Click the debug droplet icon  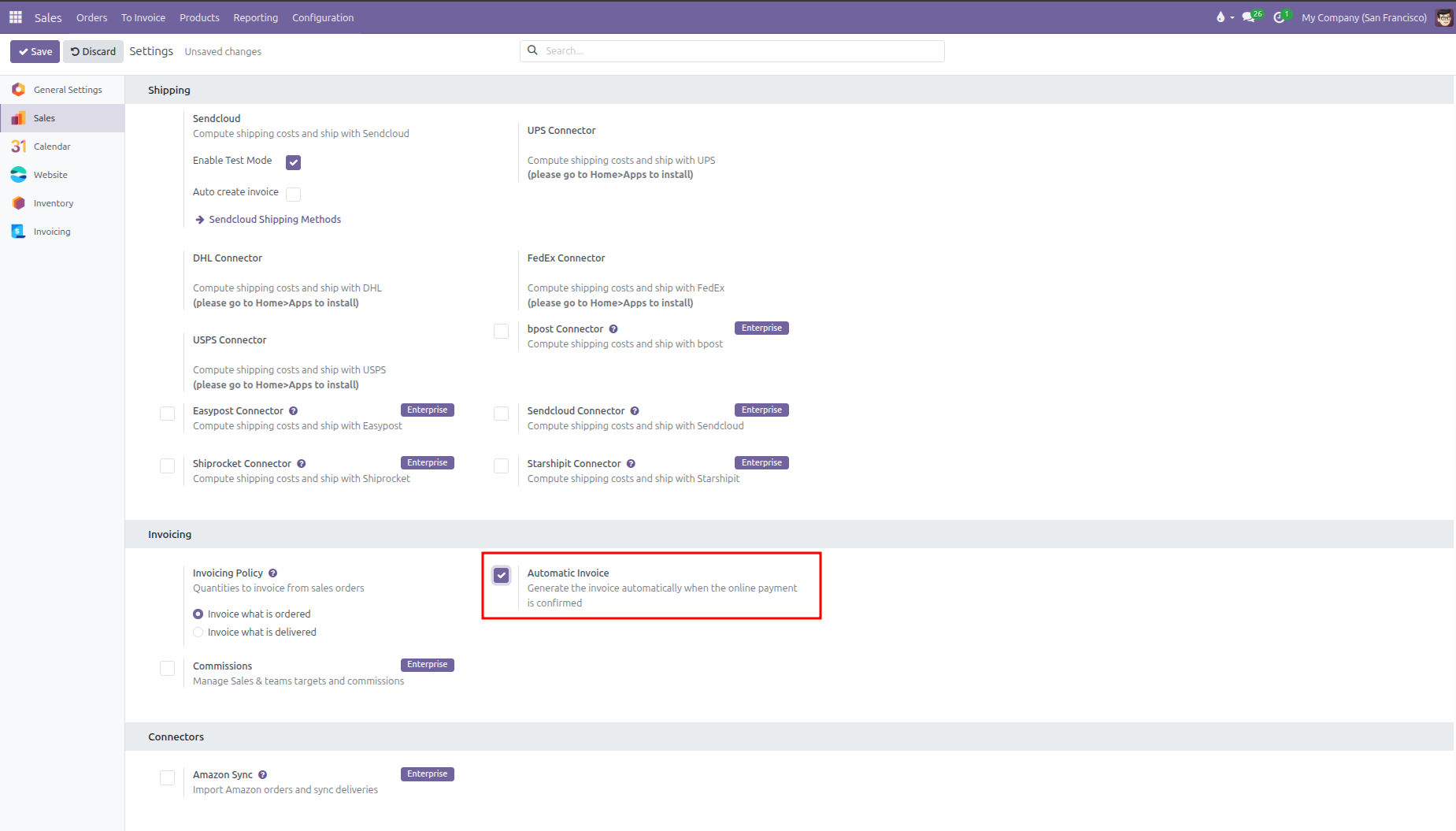(x=1221, y=17)
